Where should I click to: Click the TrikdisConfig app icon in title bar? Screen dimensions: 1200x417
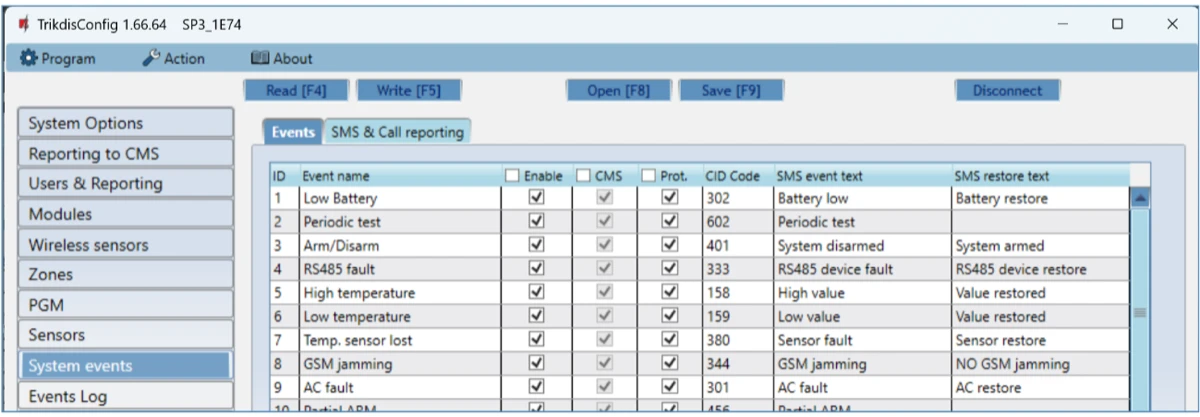click(22, 24)
